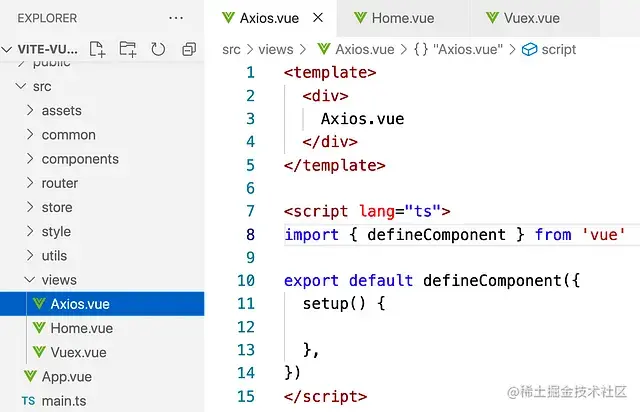The width and height of the screenshot is (640, 412).
Task: Click the Vue icon of App.vue tree file
Action: click(x=30, y=376)
